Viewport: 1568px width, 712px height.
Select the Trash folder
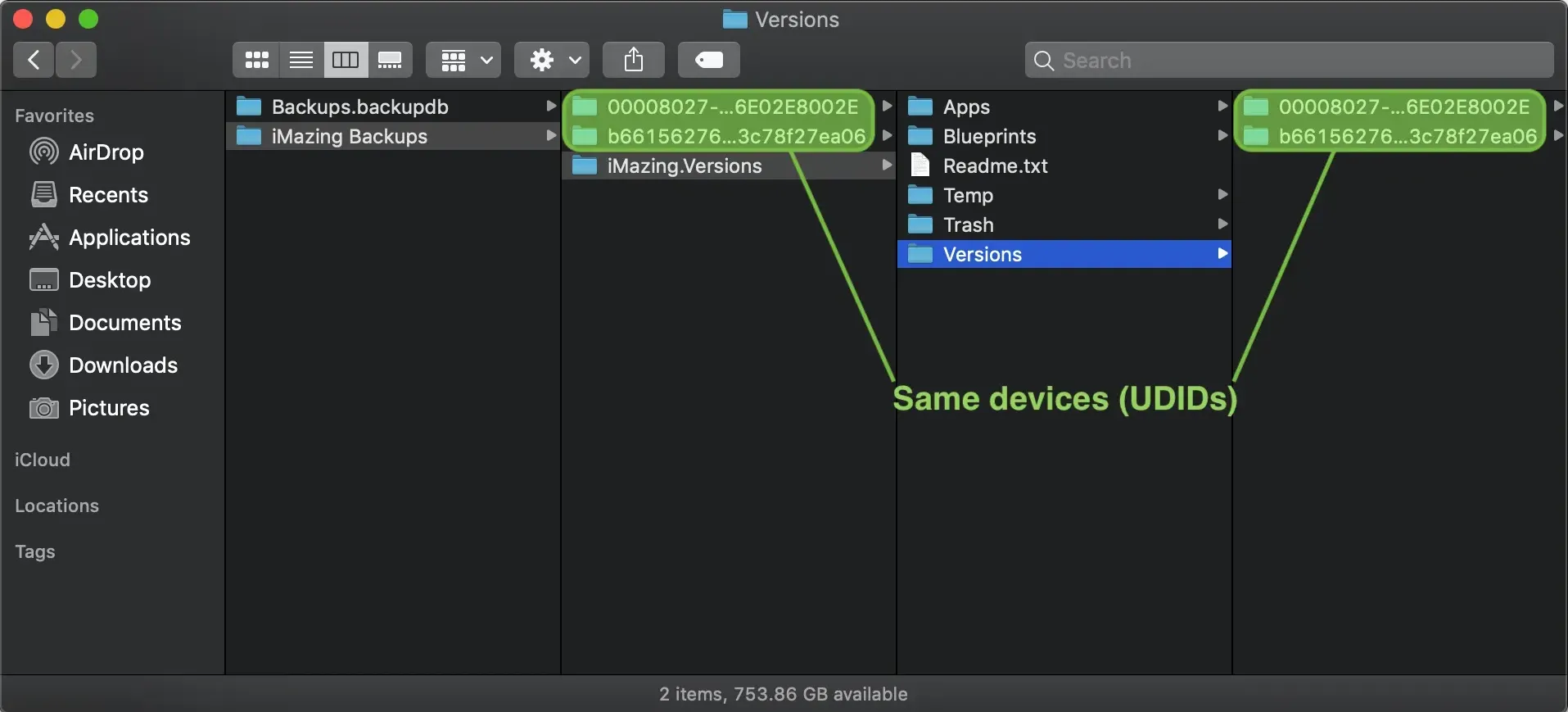coord(1064,224)
